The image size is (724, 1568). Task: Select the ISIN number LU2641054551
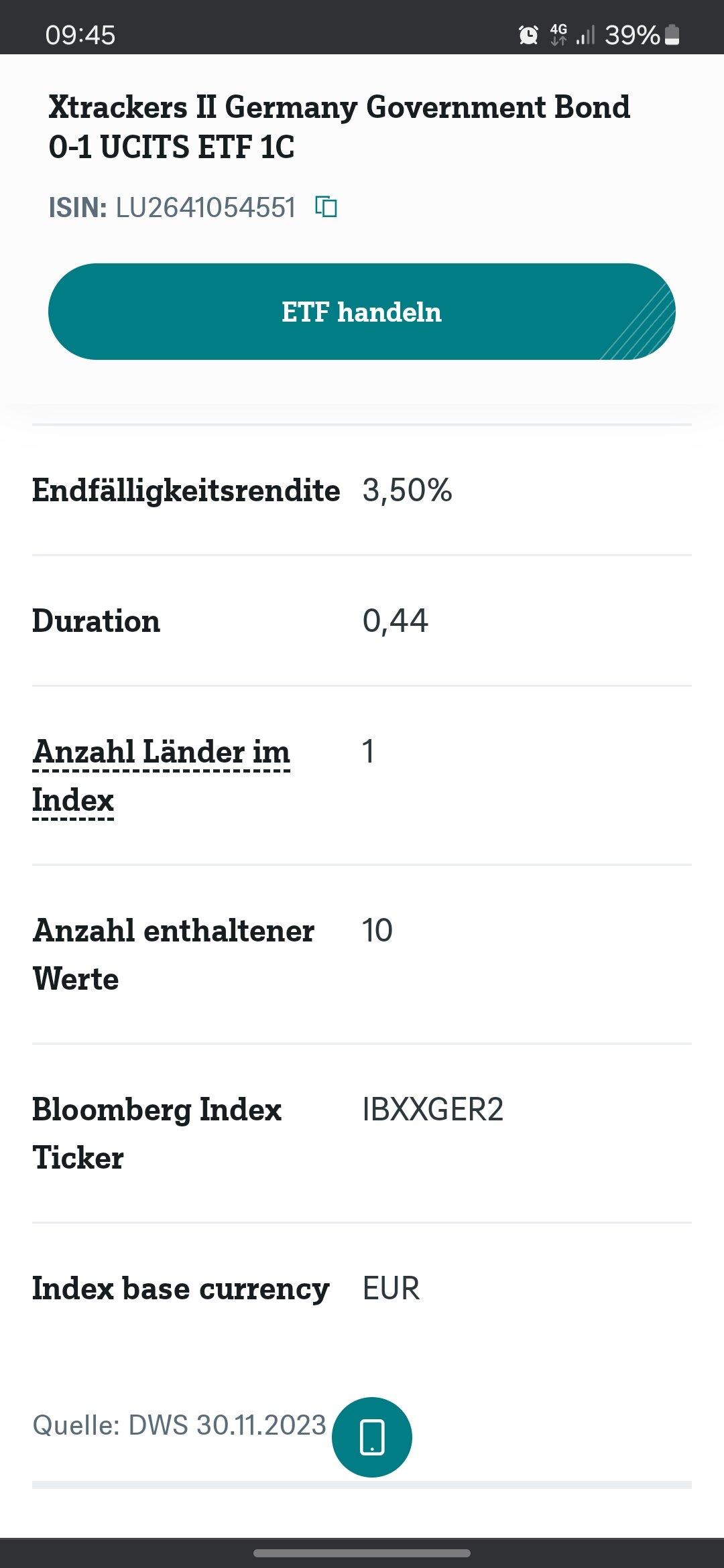(206, 208)
